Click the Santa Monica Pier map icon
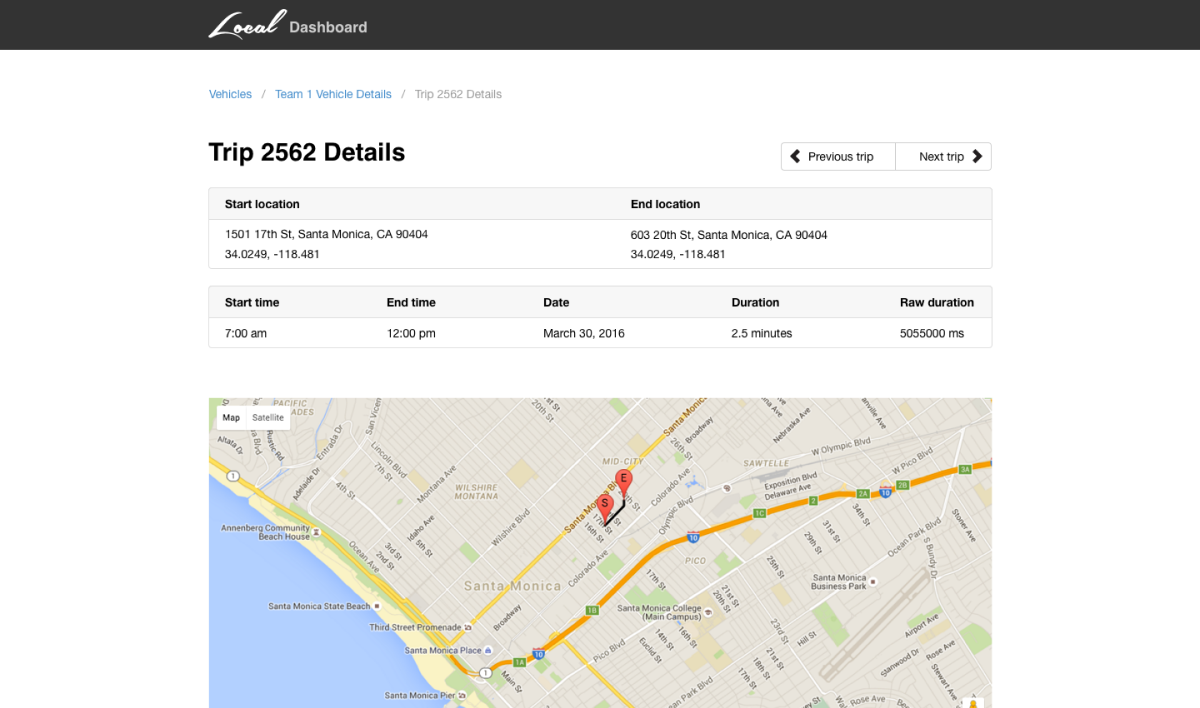The height and width of the screenshot is (708, 1200). [462, 694]
